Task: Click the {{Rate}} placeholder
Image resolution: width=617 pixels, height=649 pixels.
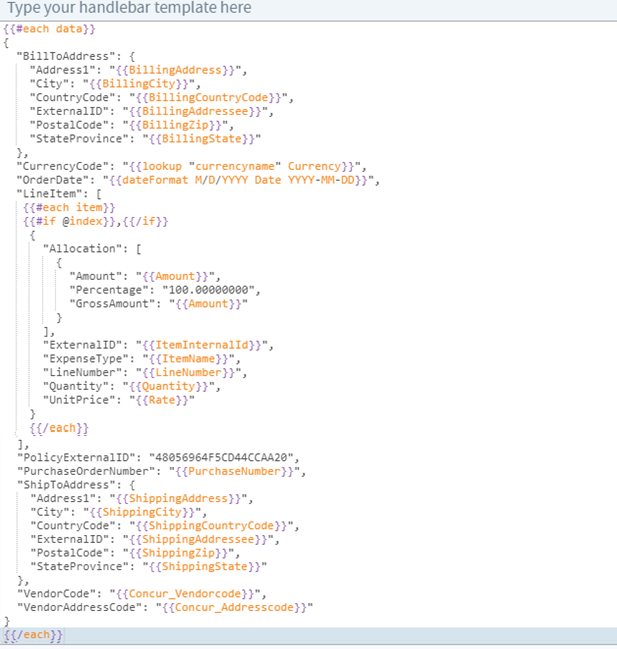Action: coord(162,400)
